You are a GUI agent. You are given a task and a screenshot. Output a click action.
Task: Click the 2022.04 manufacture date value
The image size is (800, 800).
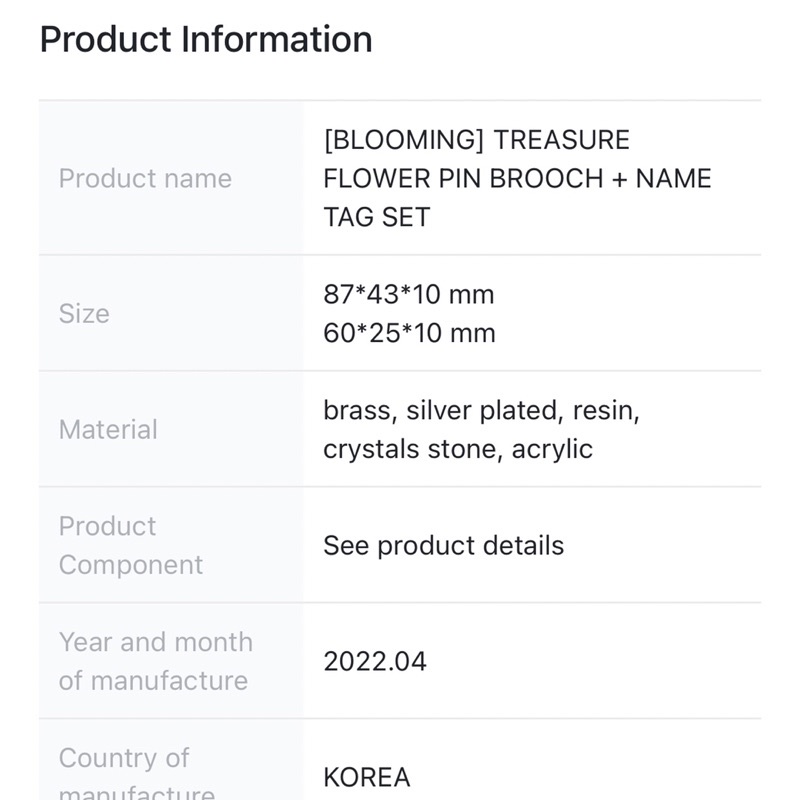(x=375, y=662)
